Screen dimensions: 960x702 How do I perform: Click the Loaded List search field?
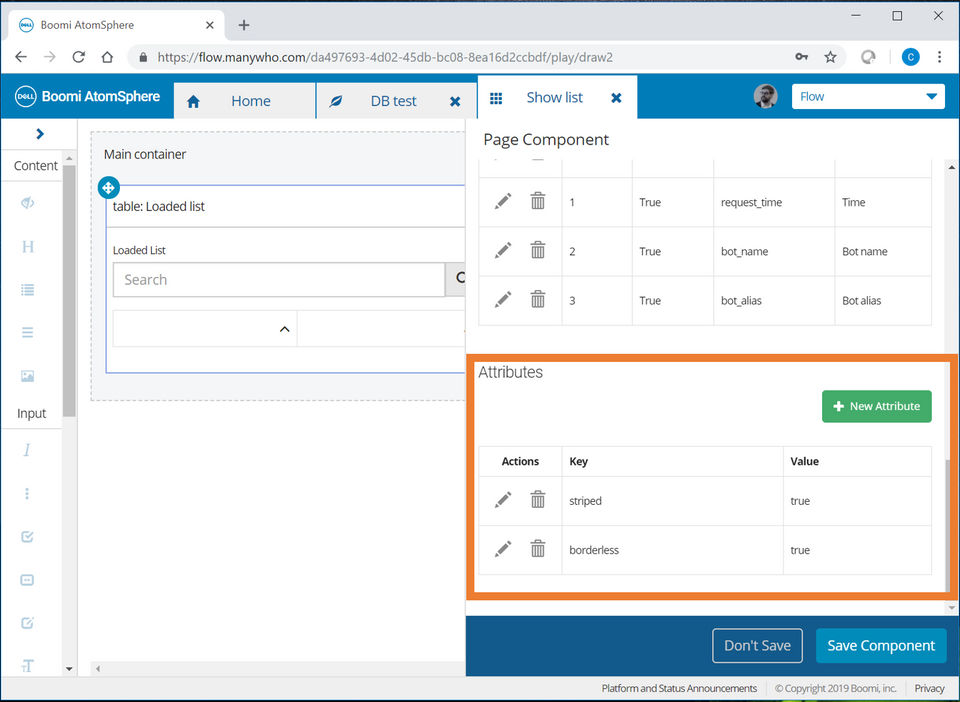tap(278, 280)
